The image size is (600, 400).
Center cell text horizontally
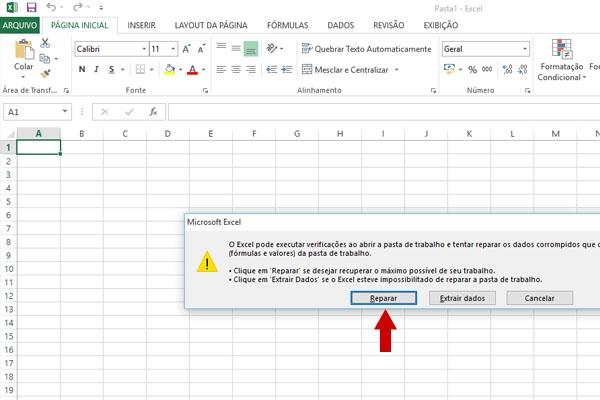click(236, 69)
